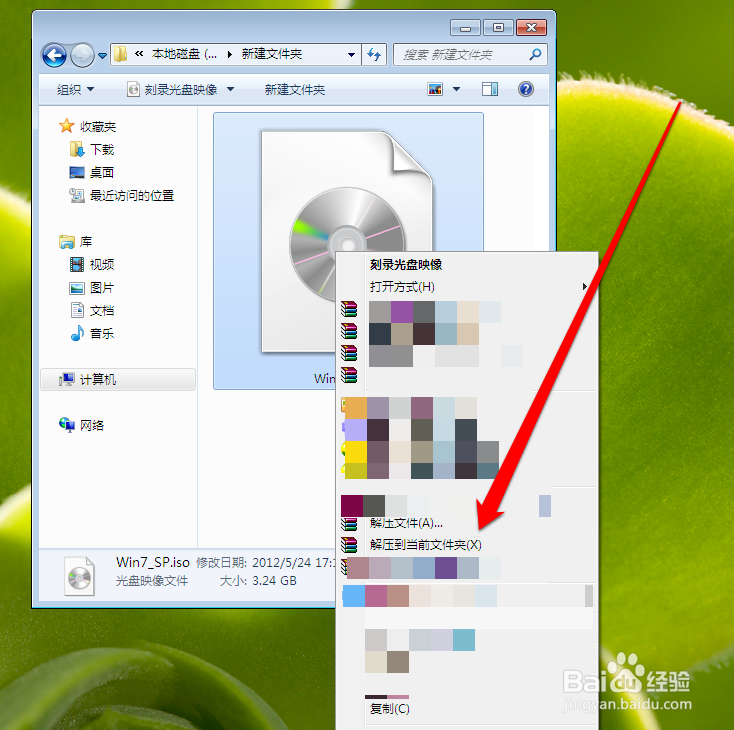Click the search box 搜索 新建文件夹
Viewport: 734px width, 730px height.
coord(470,54)
